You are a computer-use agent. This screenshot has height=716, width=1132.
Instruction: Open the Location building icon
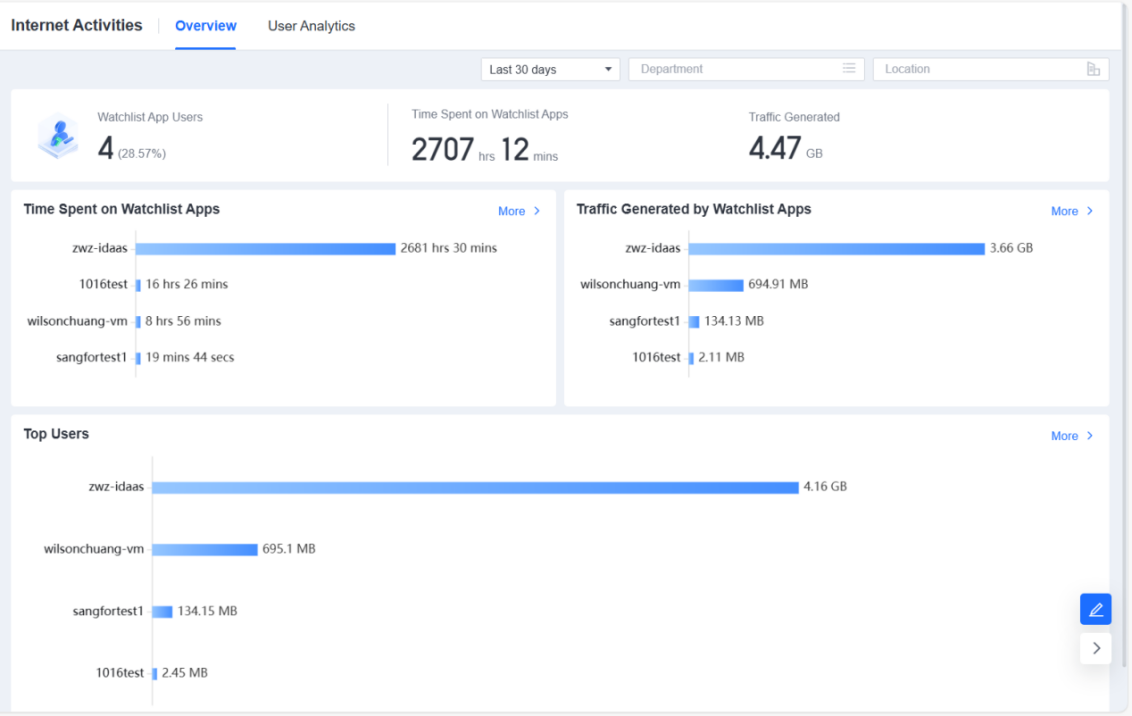pos(1093,69)
